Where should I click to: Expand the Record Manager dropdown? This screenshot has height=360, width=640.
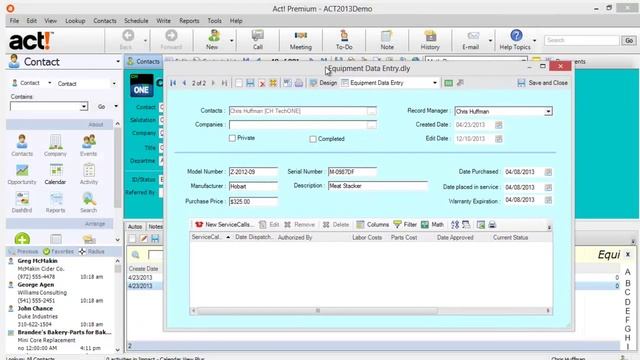coord(548,111)
